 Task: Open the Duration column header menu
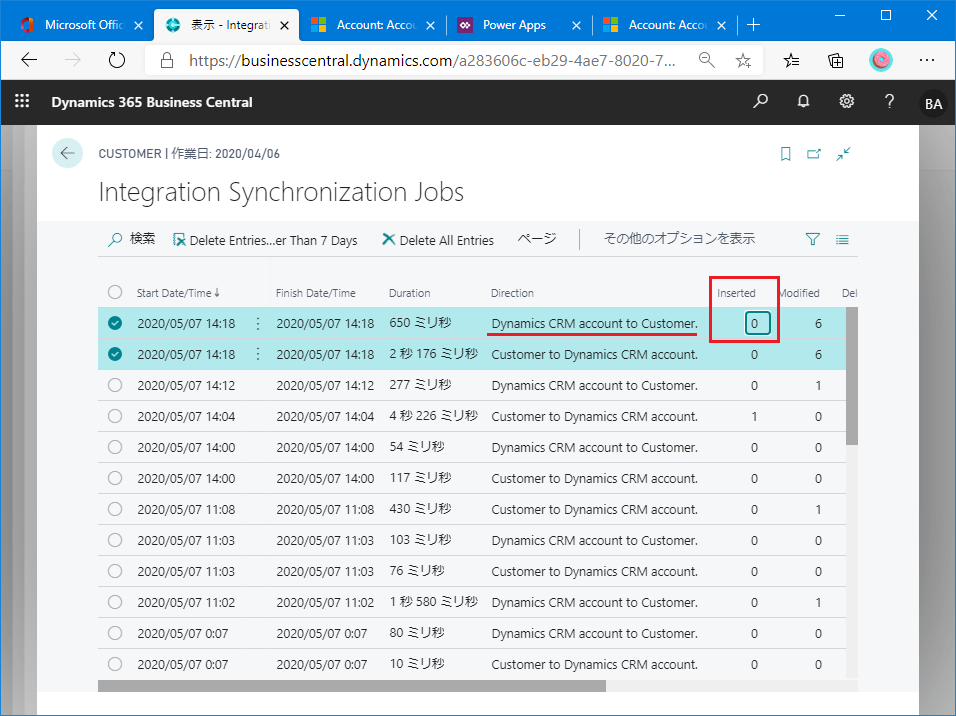coord(409,293)
